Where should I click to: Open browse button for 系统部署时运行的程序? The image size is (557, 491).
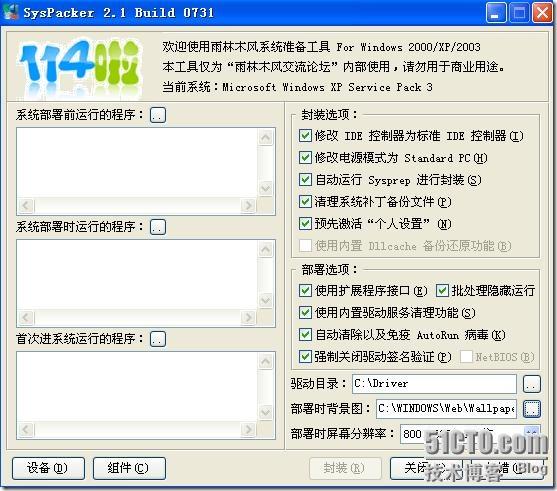[x=158, y=227]
